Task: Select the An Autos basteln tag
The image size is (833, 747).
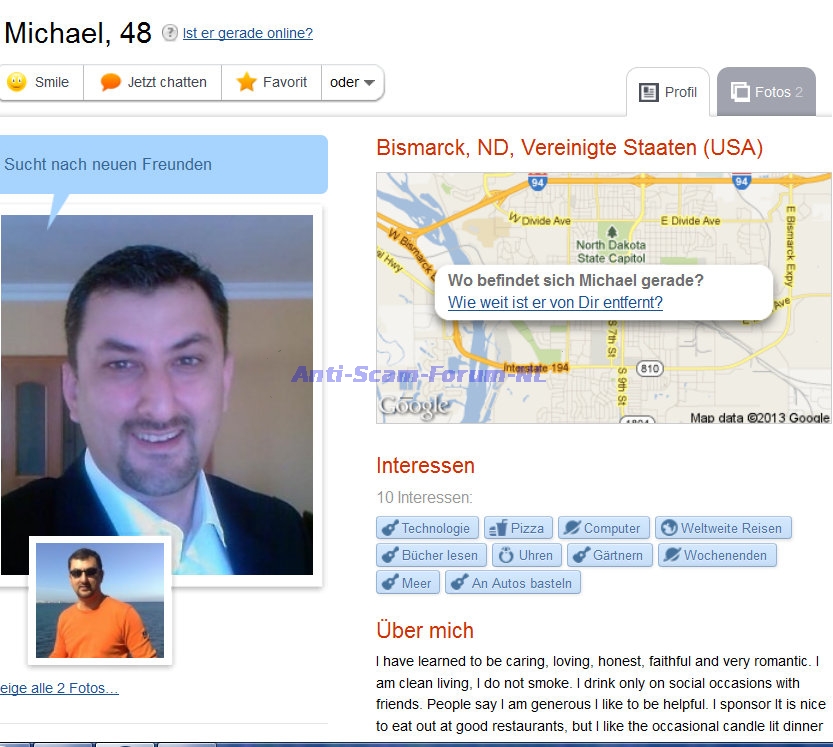Action: (513, 583)
